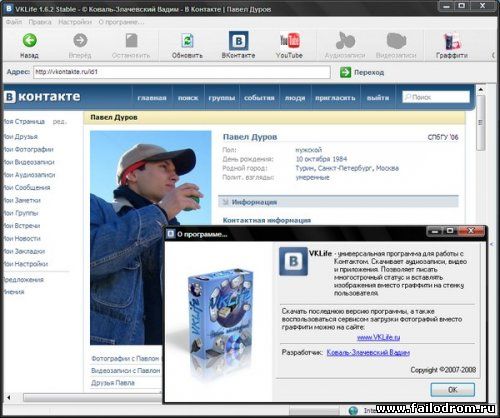
Task: Open события in site navigation
Action: (x=259, y=98)
